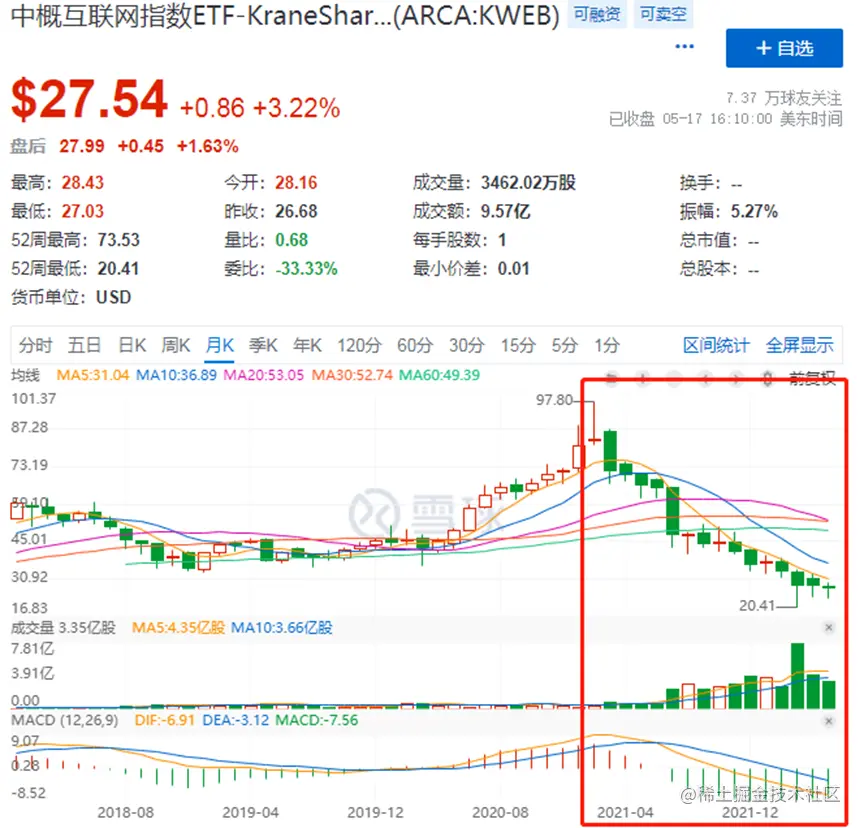Click the 委比 value -33.33%
Viewport: 864px width, 828px height.
[x=306, y=269]
